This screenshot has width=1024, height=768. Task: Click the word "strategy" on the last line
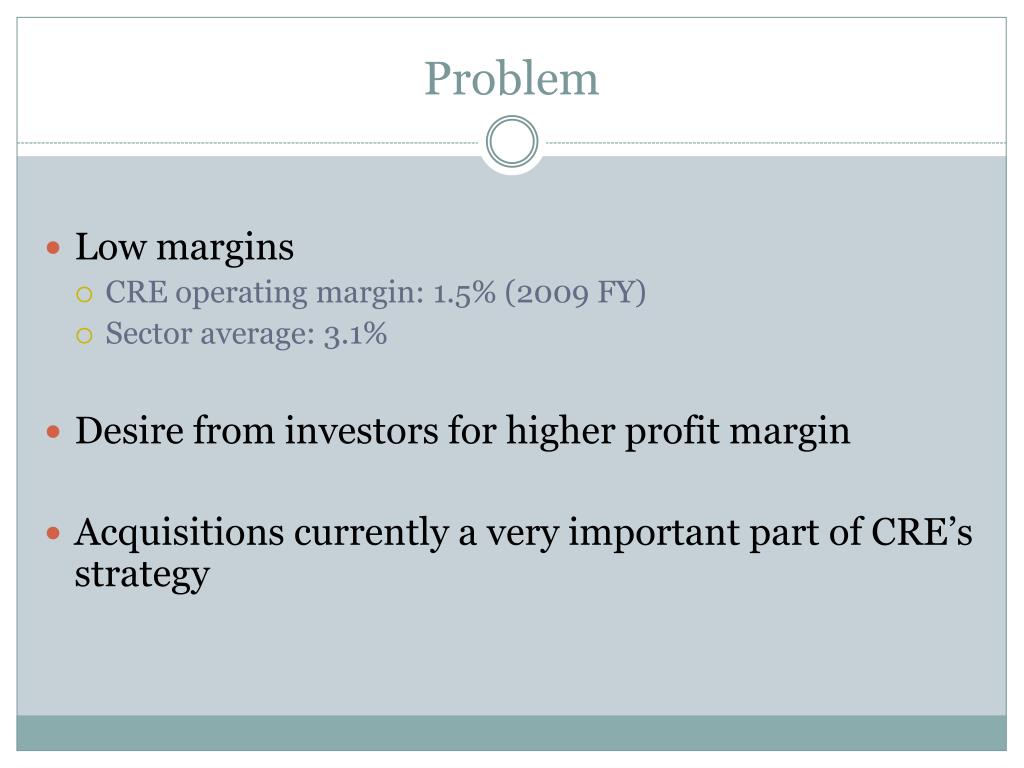tap(142, 576)
